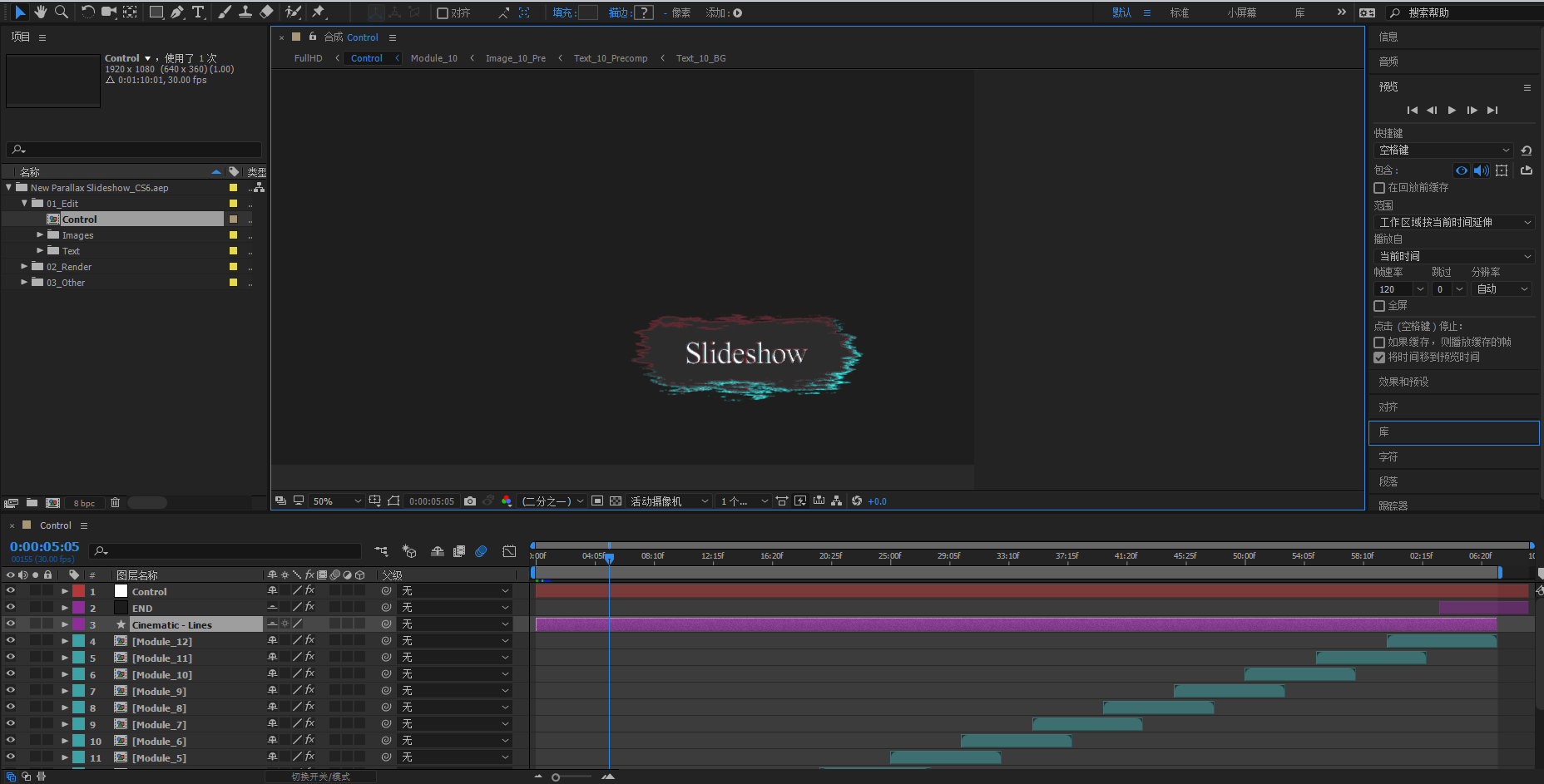
Task: Click the composition flowchart icon in viewer bar
Action: tap(837, 501)
